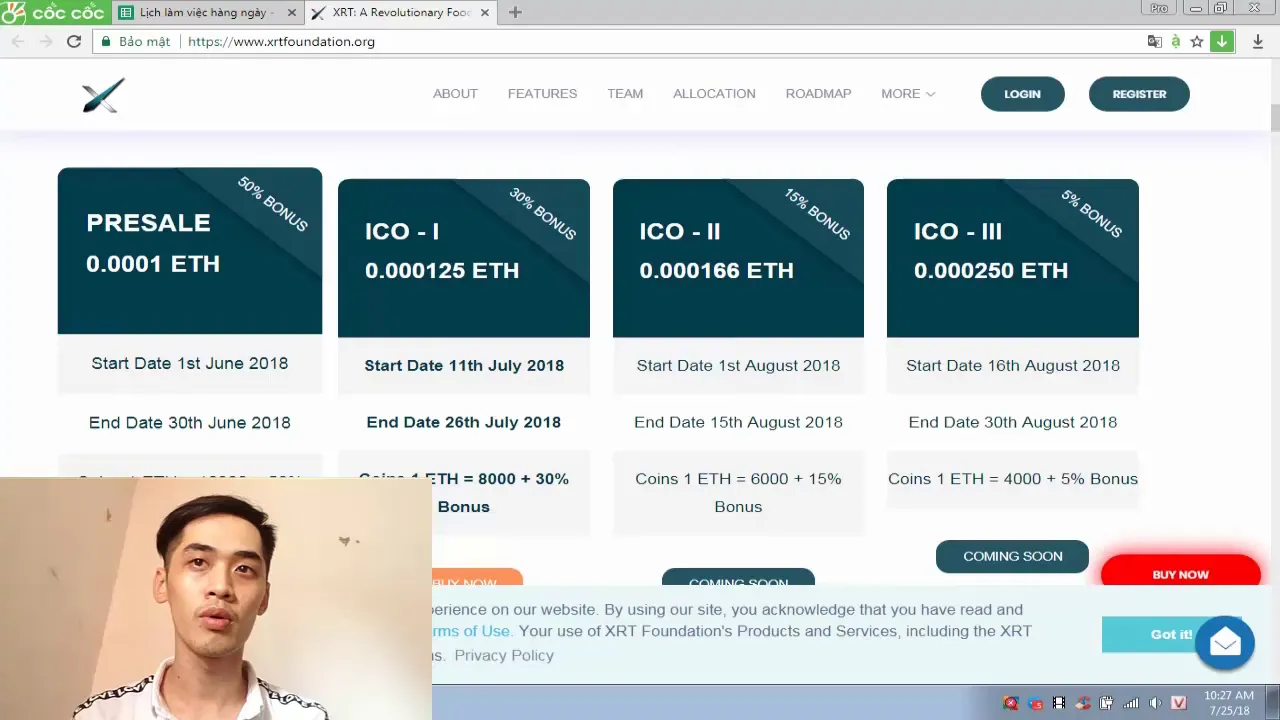Click the ICO - I 0.000125 ETH card header
The image size is (1280, 720).
click(464, 258)
